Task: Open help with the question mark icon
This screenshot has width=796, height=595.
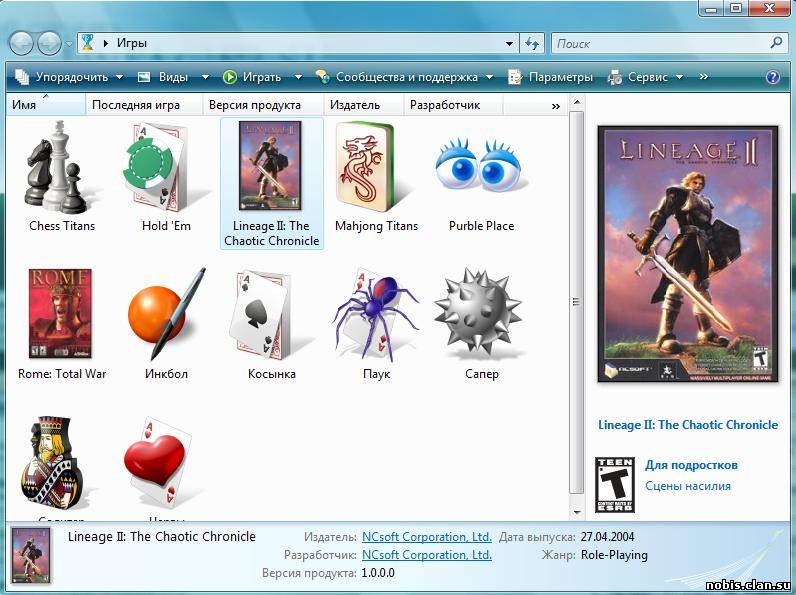Action: pyautogui.click(x=772, y=77)
